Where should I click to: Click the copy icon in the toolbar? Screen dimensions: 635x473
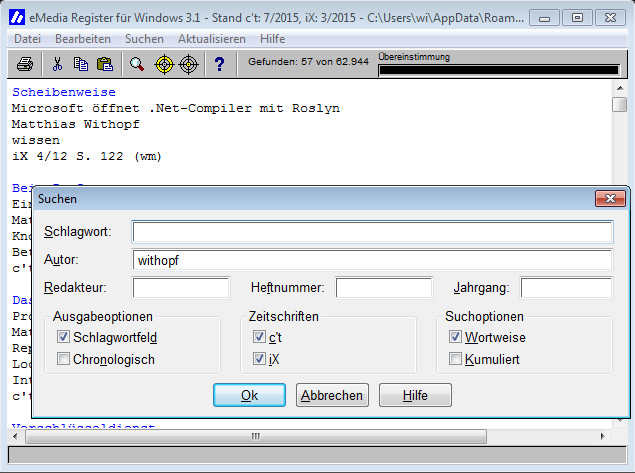80,65
